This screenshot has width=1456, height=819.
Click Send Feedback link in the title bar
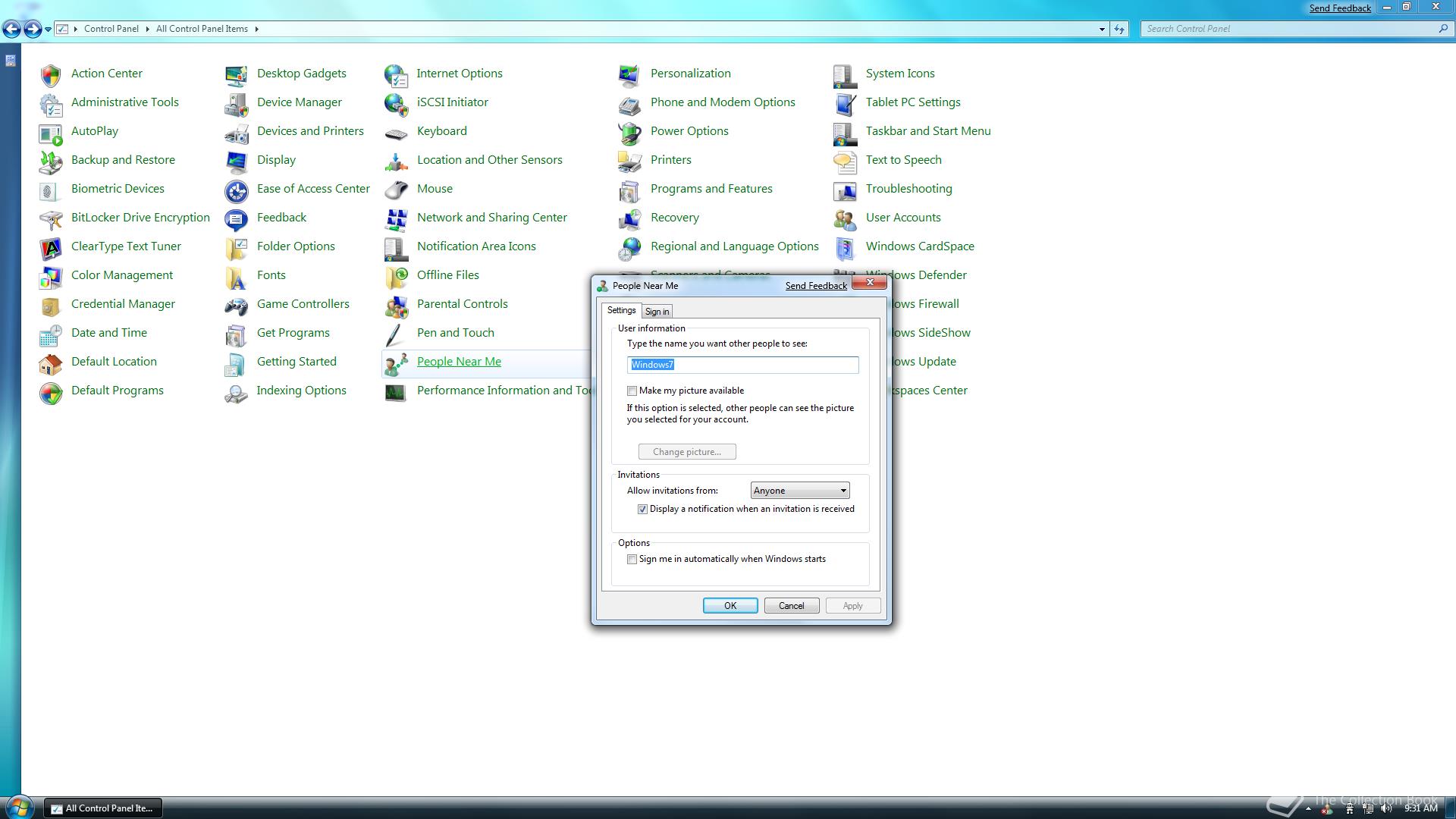(1340, 8)
